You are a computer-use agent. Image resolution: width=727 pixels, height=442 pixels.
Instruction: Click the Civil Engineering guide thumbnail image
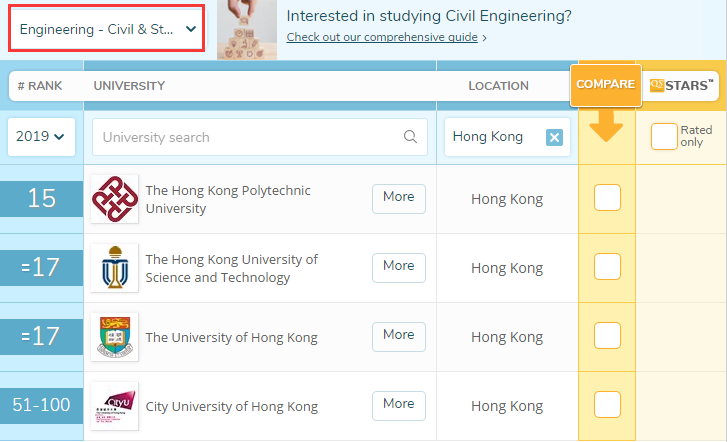pos(247,30)
